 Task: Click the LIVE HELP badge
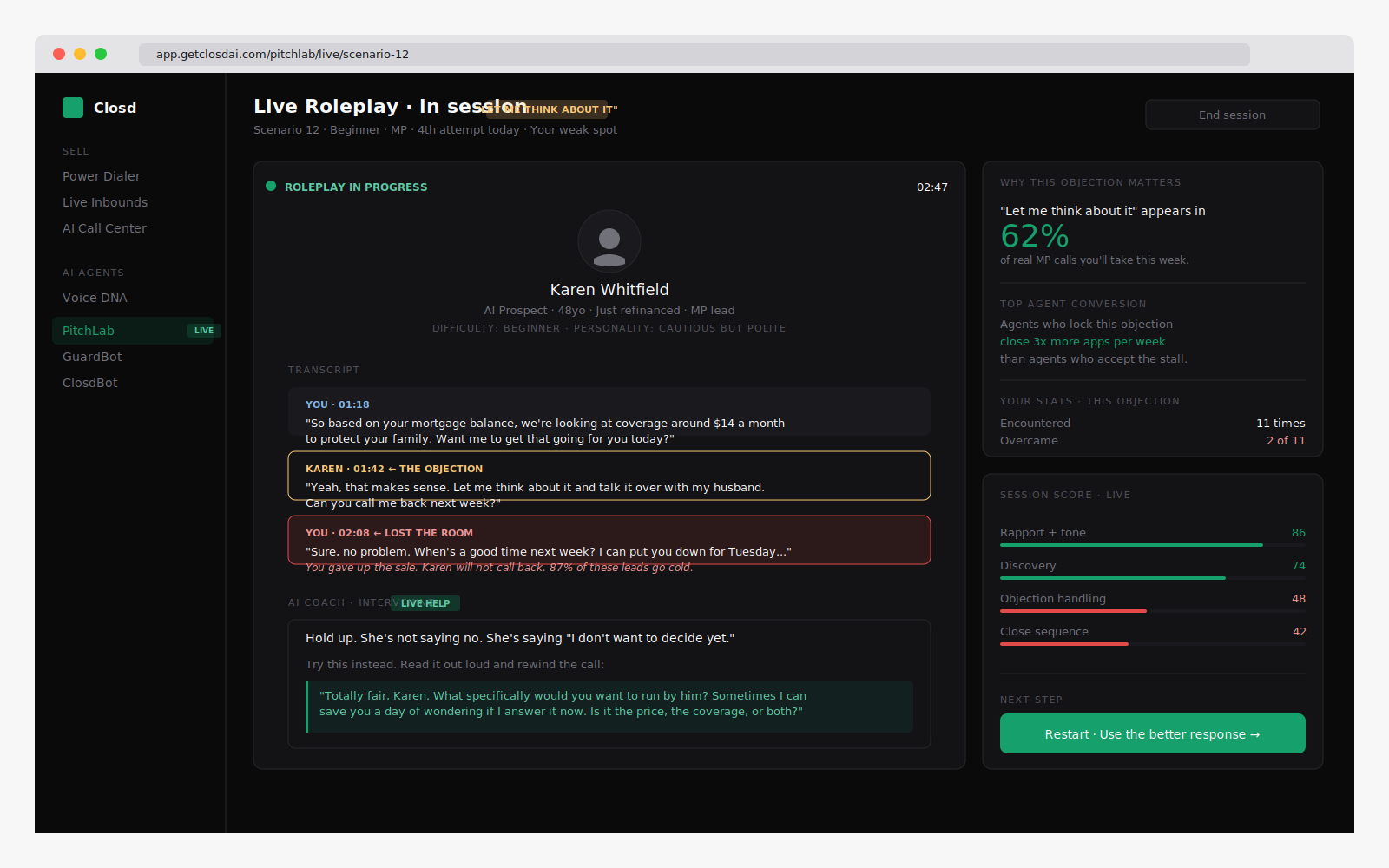click(x=425, y=603)
